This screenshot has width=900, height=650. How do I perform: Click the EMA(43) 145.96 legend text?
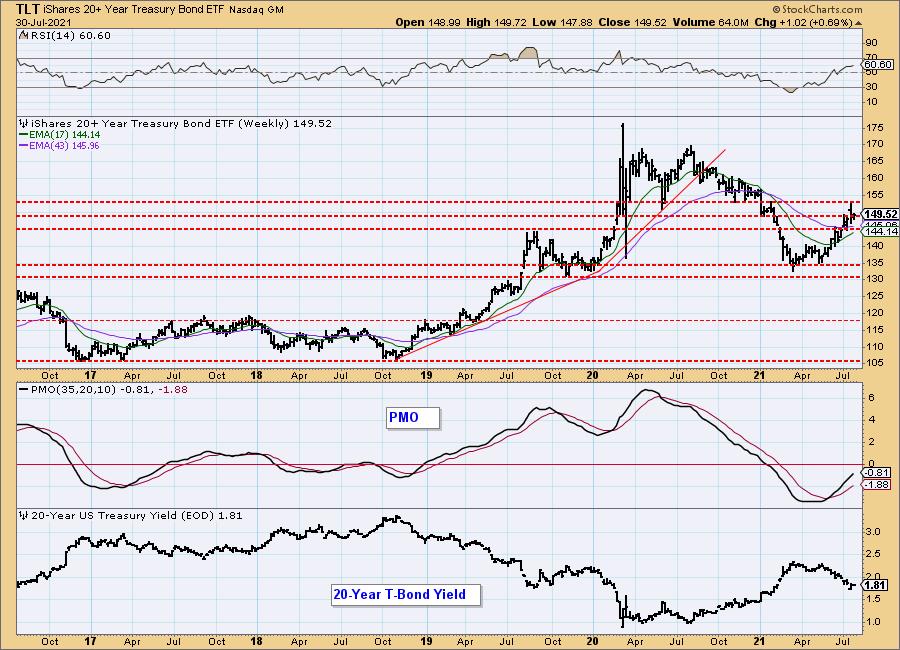(x=65, y=145)
